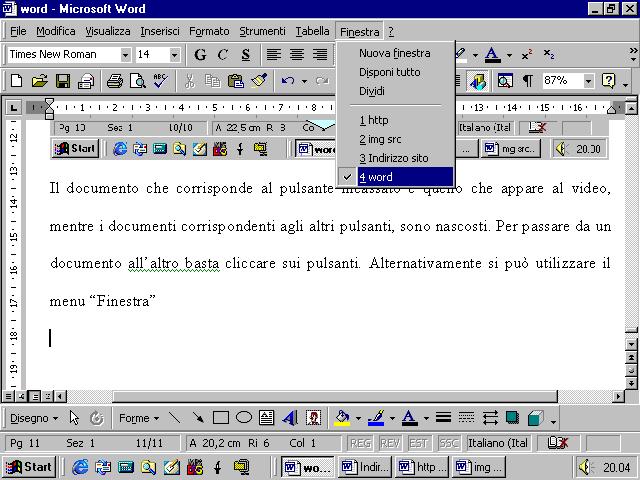Click the Paste clipboard icon

coord(236,81)
